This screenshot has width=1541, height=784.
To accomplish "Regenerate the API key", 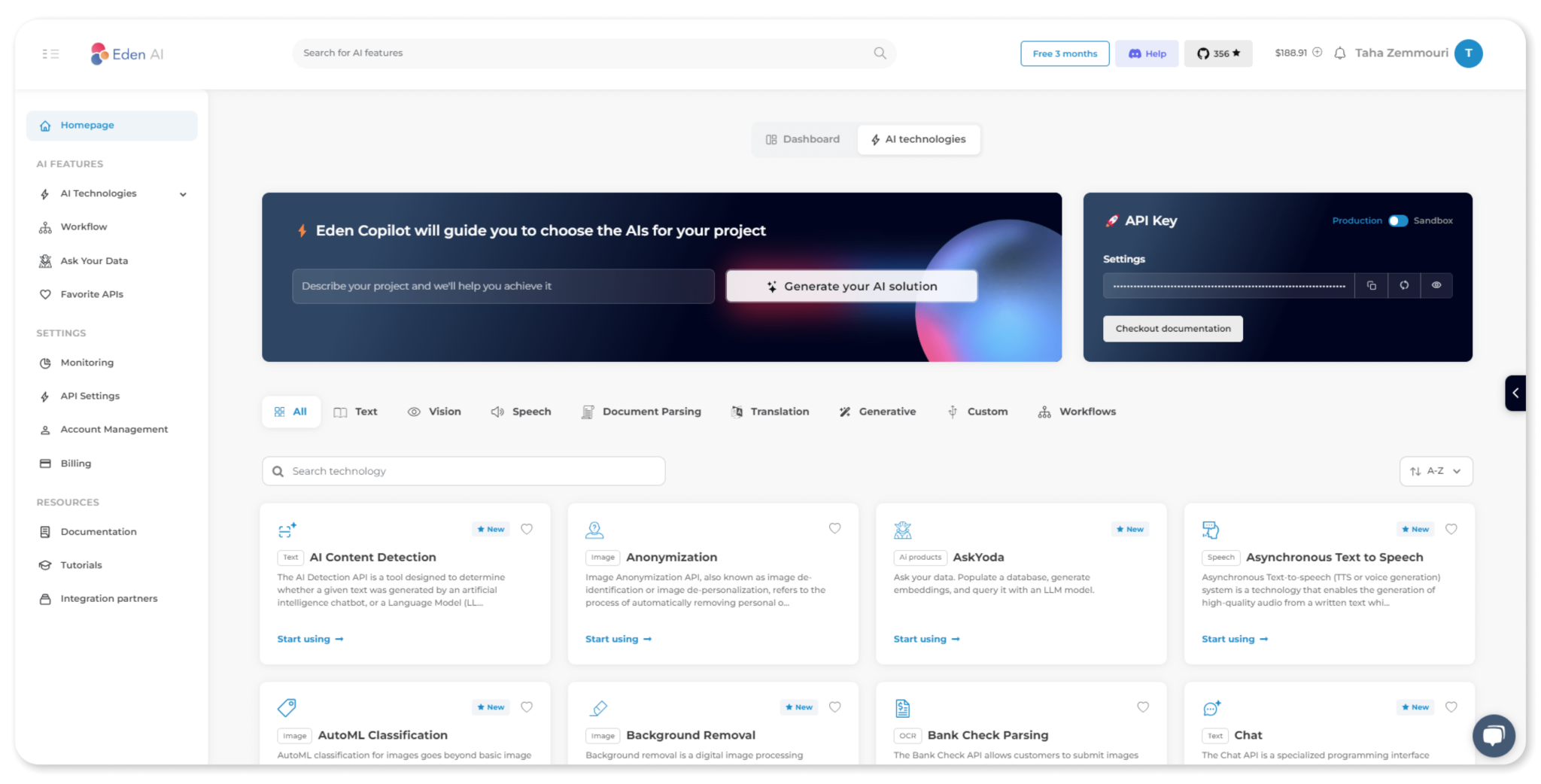I will pos(1404,285).
